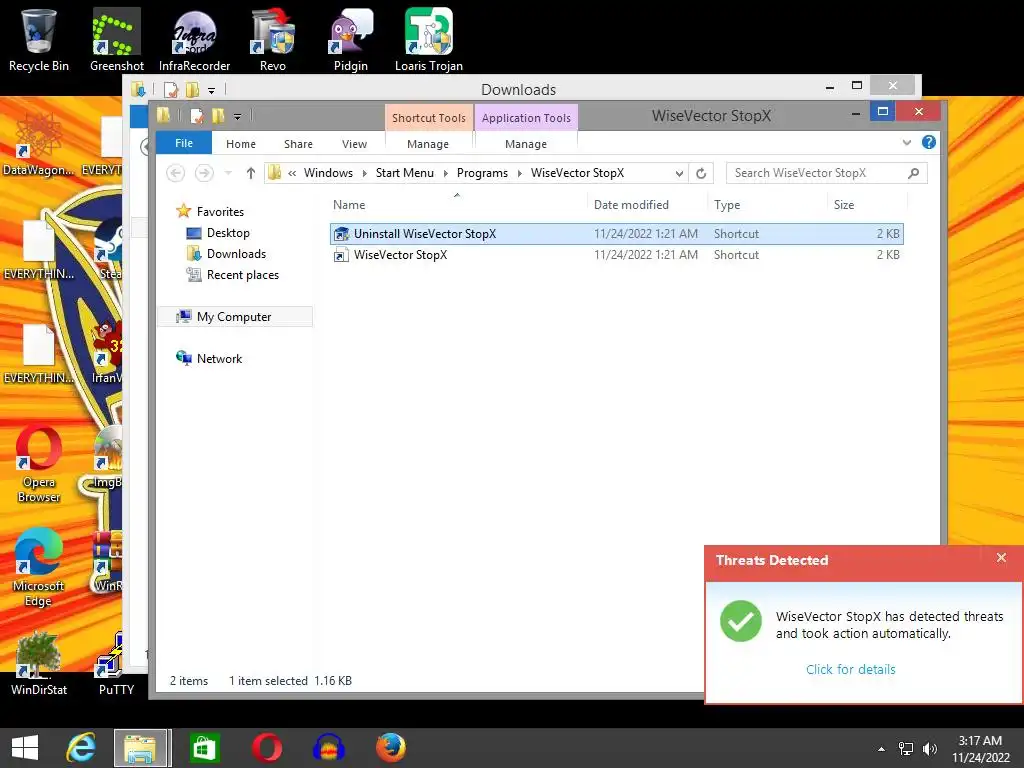Open the taskbar clock and date

click(x=980, y=749)
